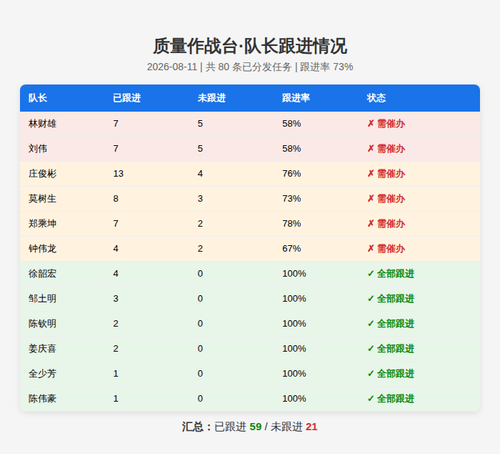Click the 76% rate for 庄俊彬
This screenshot has width=500, height=454.
[x=292, y=174]
